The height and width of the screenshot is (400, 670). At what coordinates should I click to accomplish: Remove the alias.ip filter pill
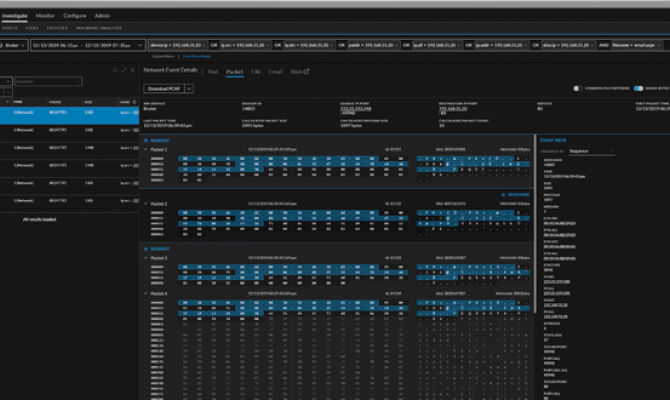tap(593, 45)
